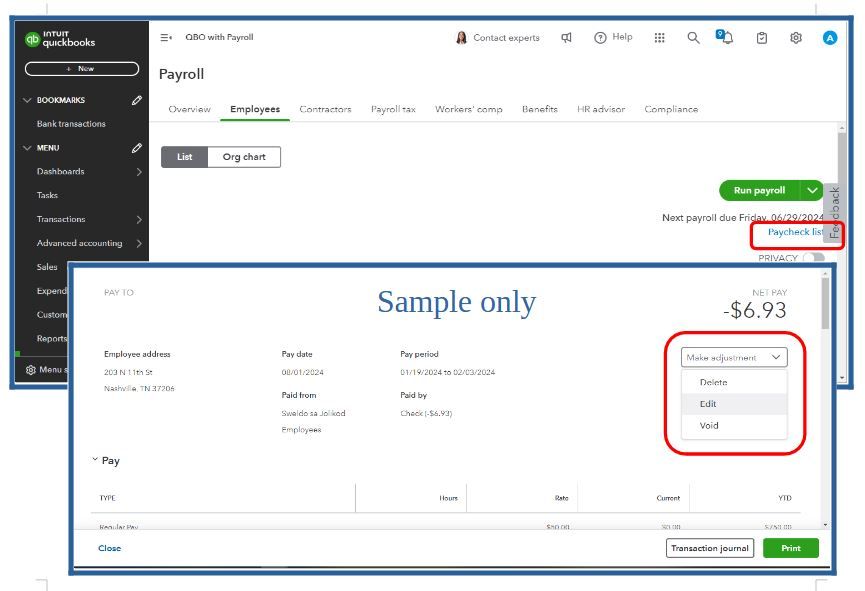
Task: Click the Feedback side tab
Action: click(834, 212)
